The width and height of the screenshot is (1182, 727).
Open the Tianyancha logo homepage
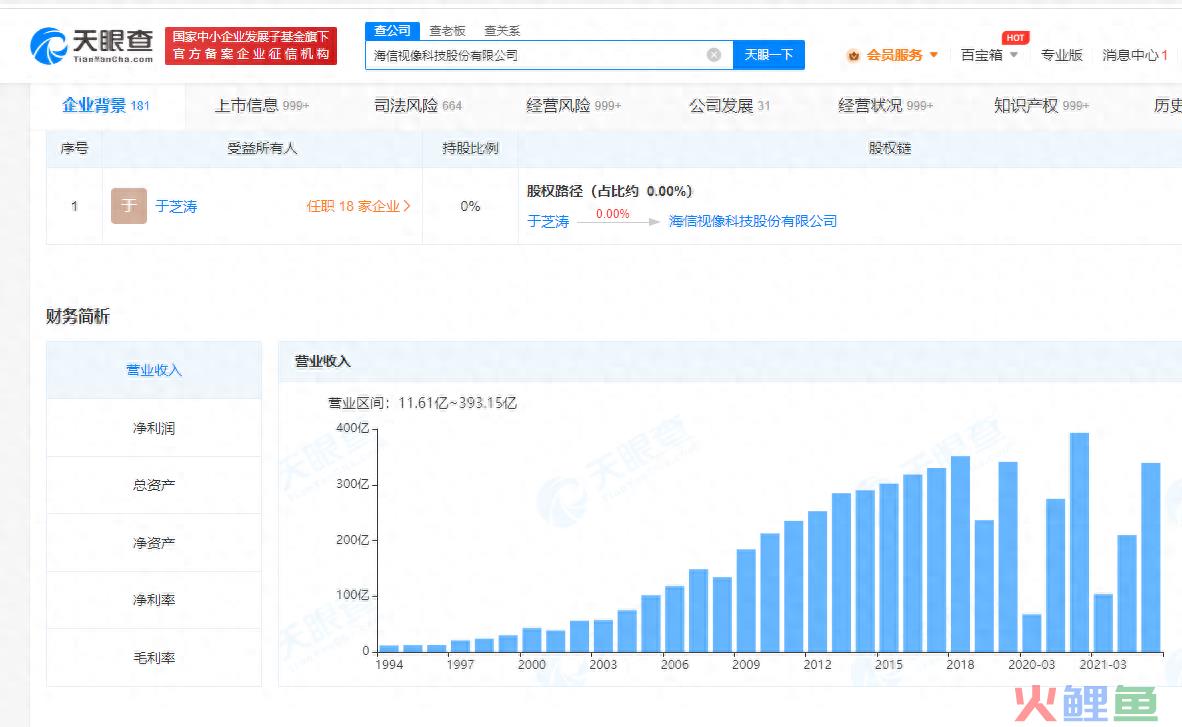[92, 46]
